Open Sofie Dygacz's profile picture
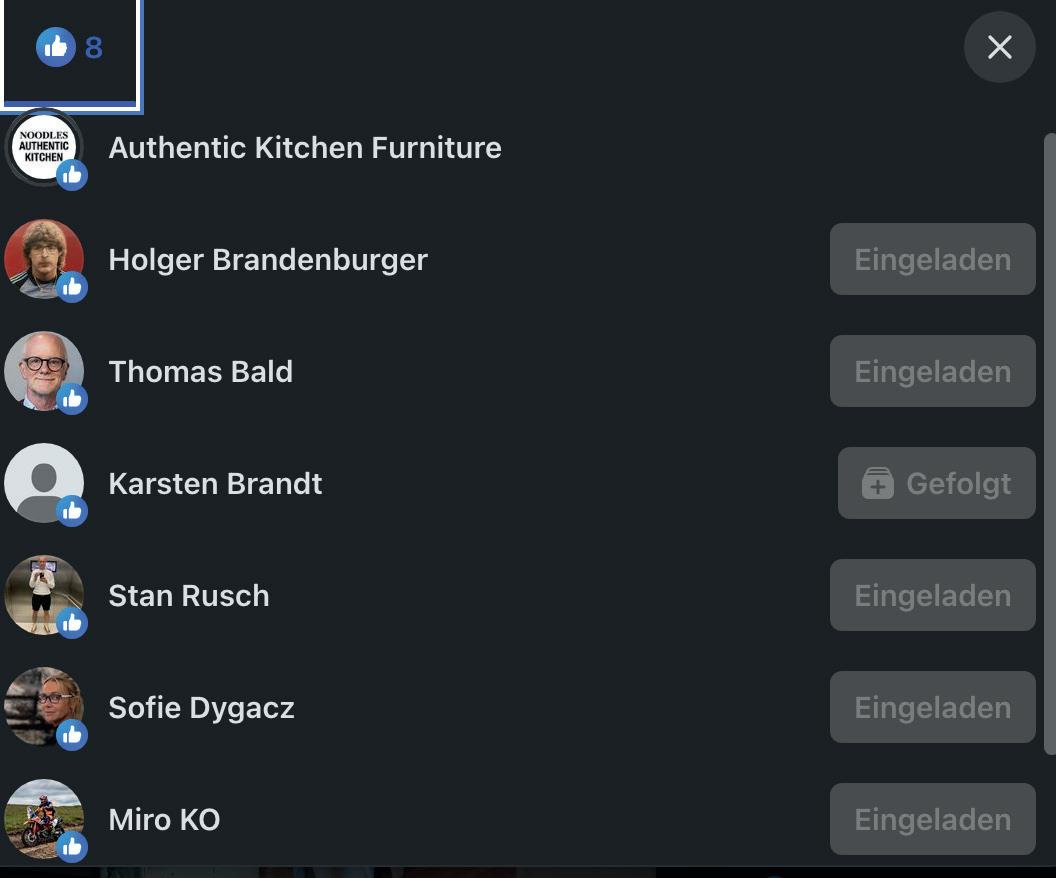This screenshot has height=878, width=1056. click(x=44, y=707)
